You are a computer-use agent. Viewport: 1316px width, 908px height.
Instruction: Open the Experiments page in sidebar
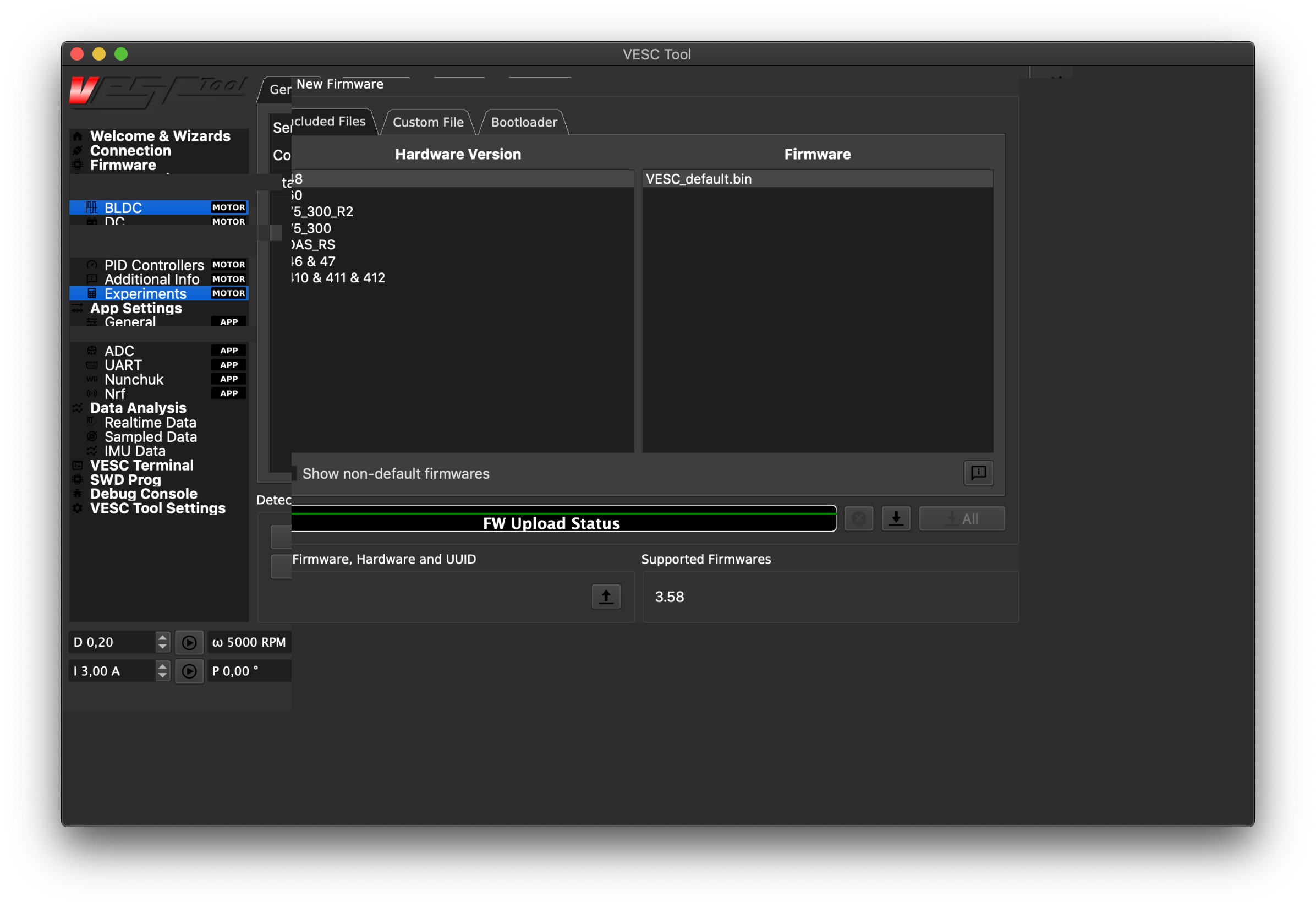pos(145,293)
